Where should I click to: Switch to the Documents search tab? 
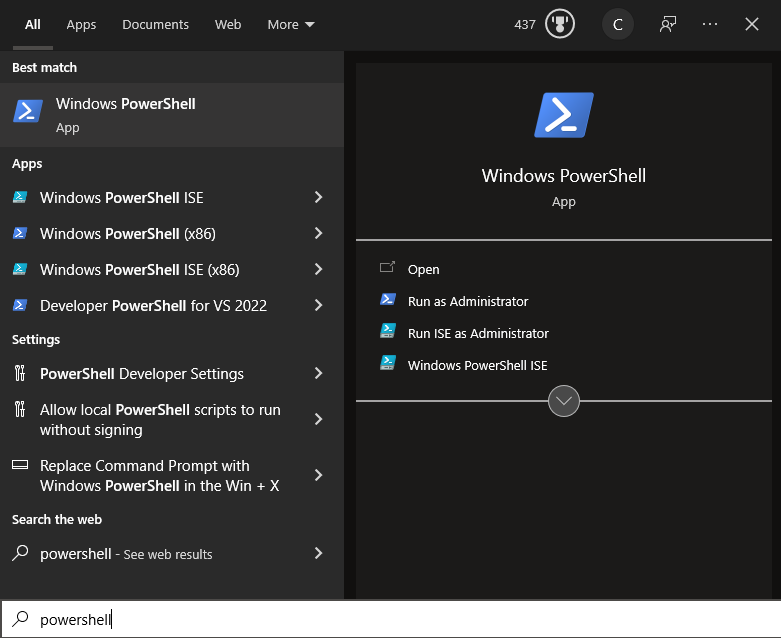coord(155,24)
